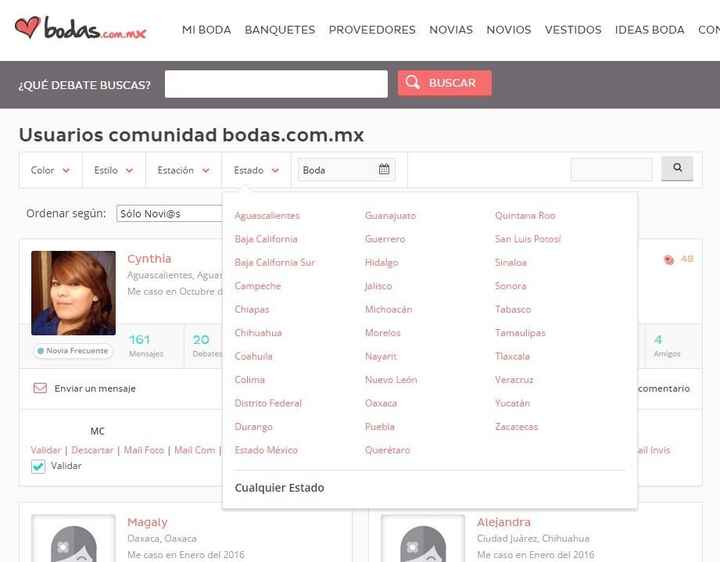Open NOVIOS menu

(509, 30)
